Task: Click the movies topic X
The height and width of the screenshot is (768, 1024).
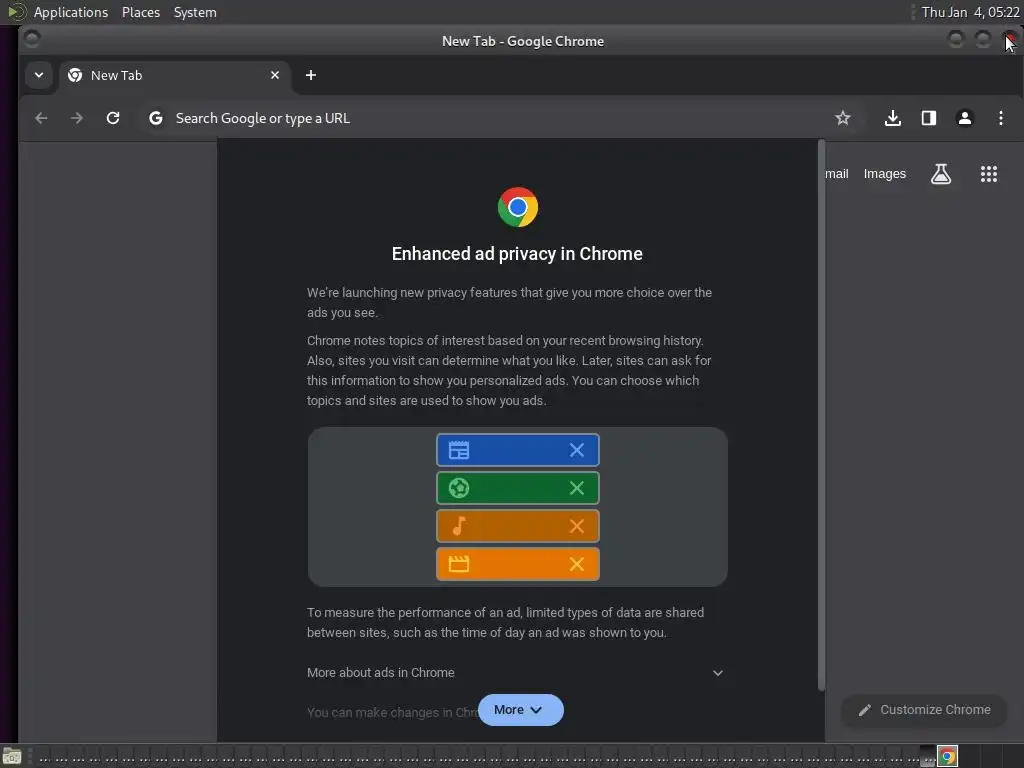Action: tap(577, 564)
